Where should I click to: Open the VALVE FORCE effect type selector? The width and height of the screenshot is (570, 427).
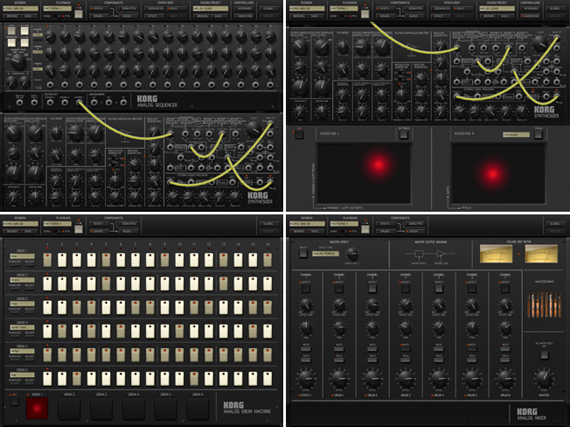325,253
